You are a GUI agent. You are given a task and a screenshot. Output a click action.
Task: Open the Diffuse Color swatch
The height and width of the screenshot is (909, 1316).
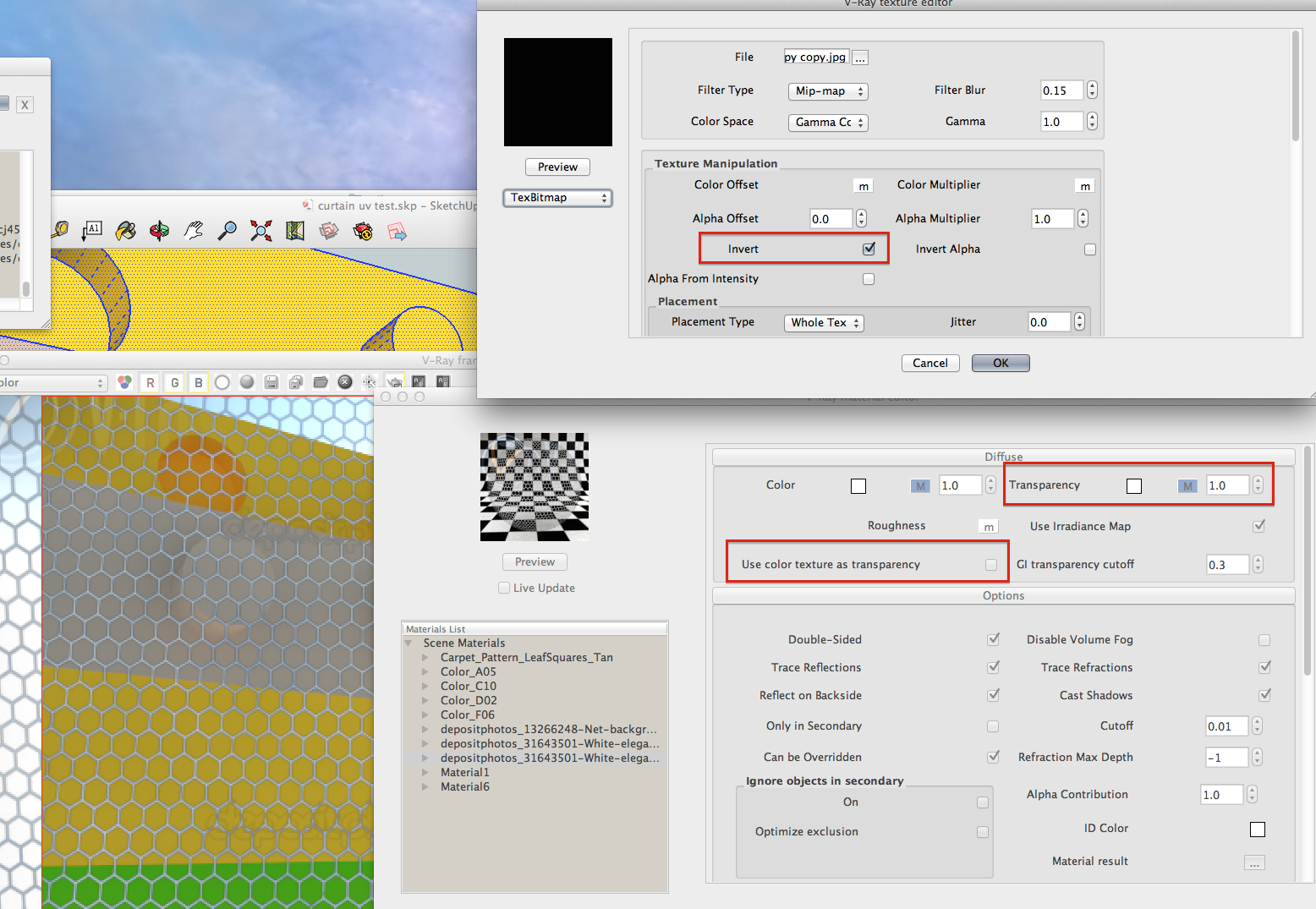point(858,485)
